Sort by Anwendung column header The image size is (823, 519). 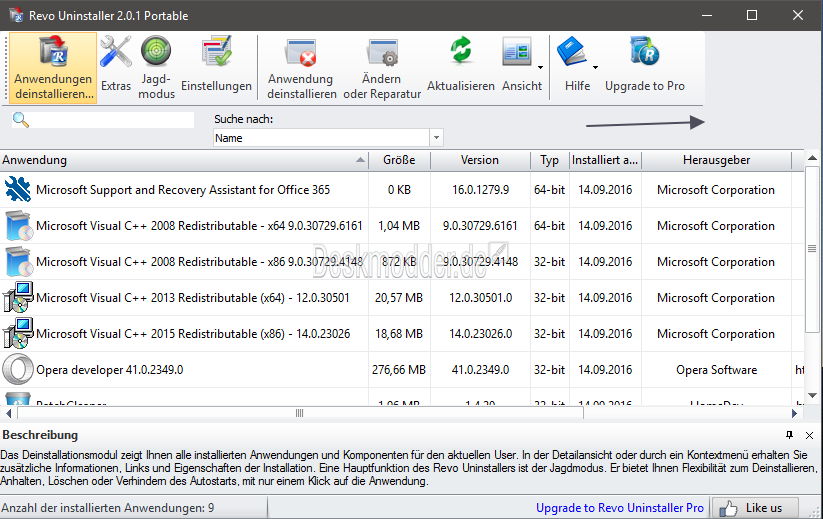[x=184, y=160]
